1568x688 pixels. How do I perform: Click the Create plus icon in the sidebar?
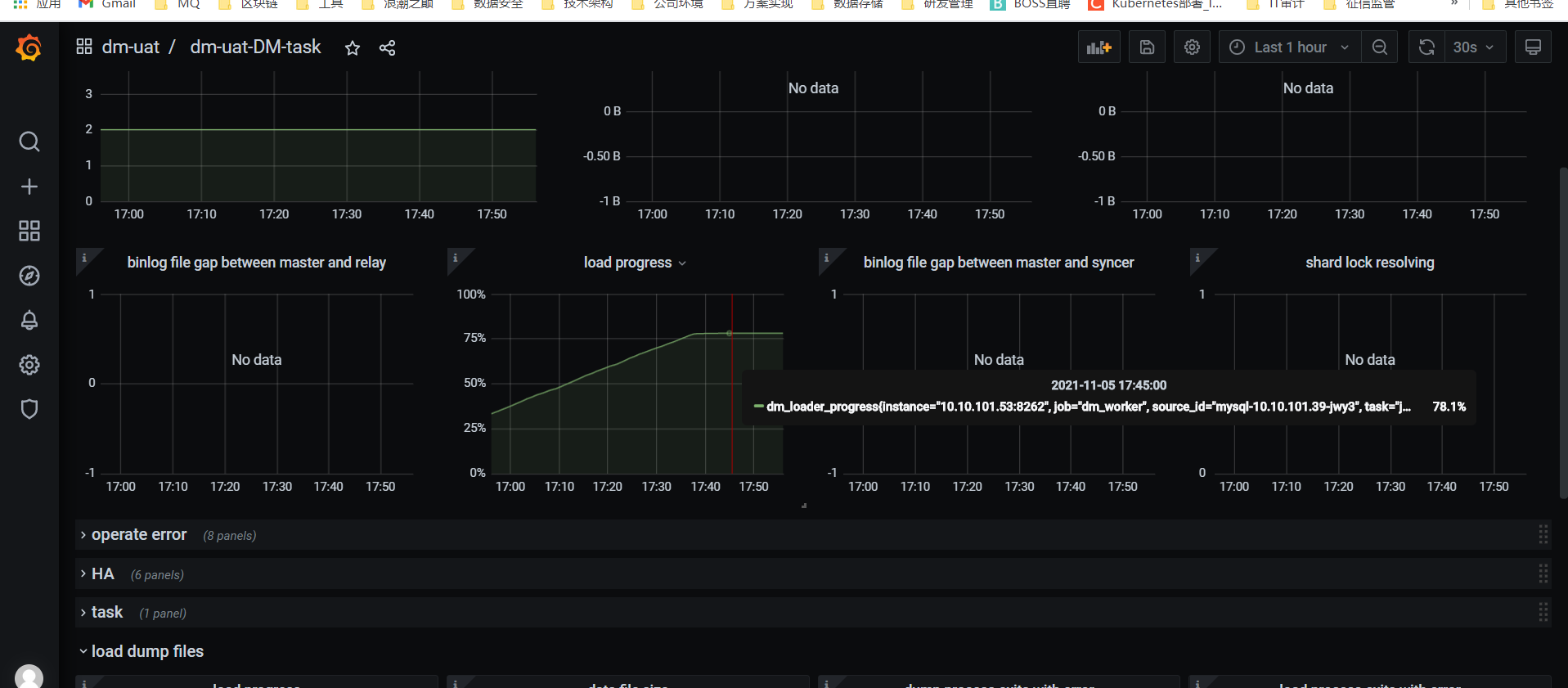click(x=29, y=187)
